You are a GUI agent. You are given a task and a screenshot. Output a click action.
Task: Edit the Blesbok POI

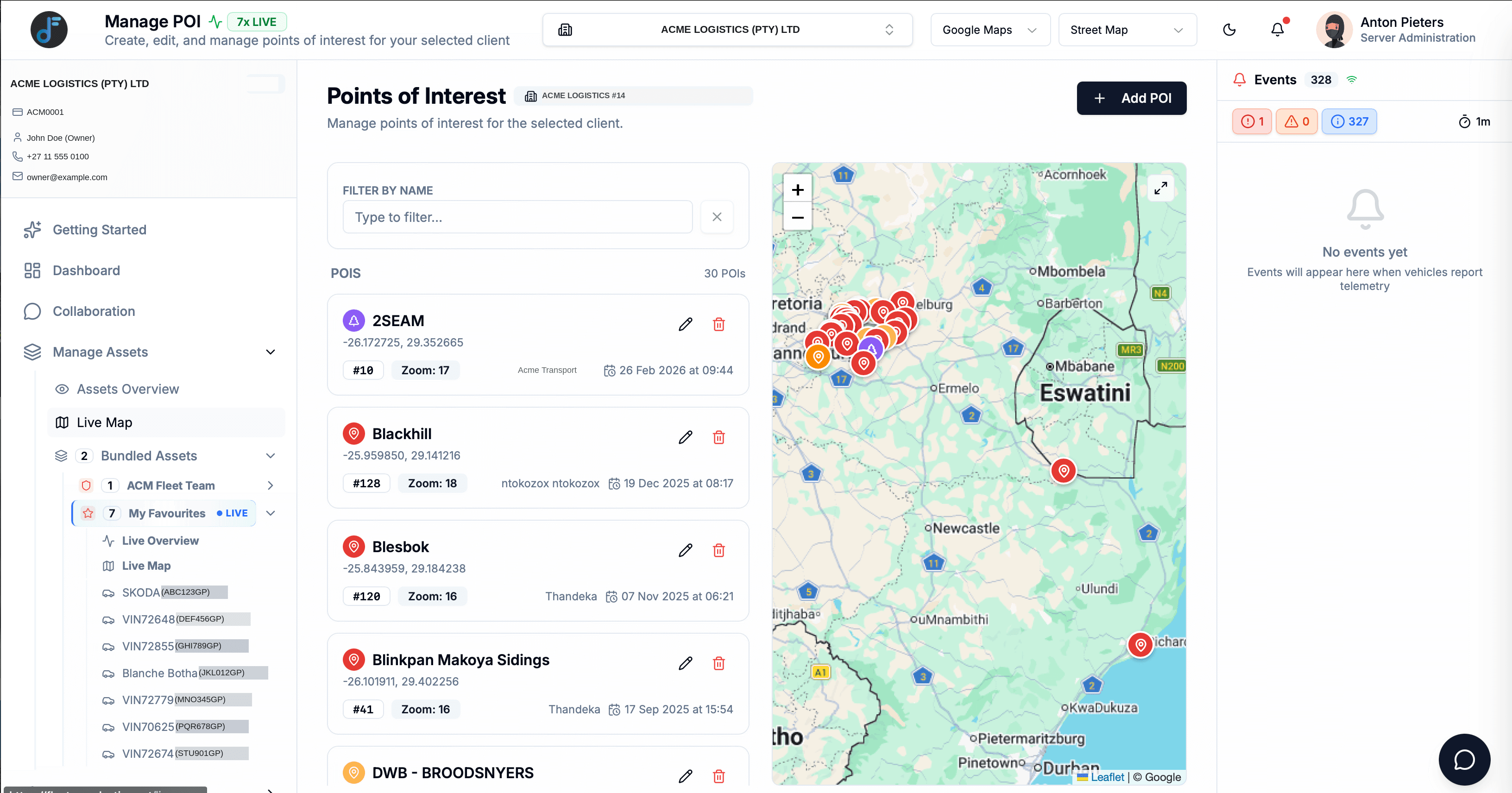click(x=685, y=551)
